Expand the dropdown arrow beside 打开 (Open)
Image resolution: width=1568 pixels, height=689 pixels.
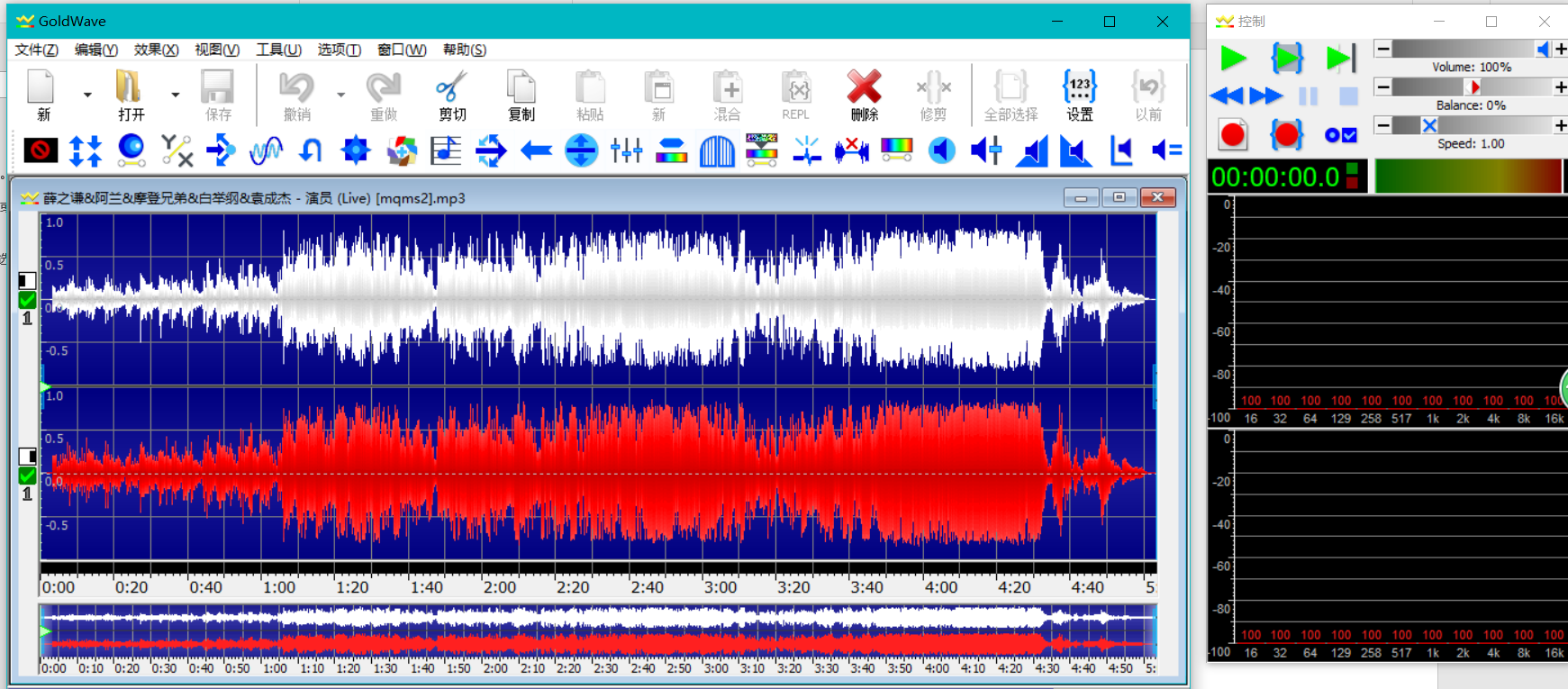[176, 95]
